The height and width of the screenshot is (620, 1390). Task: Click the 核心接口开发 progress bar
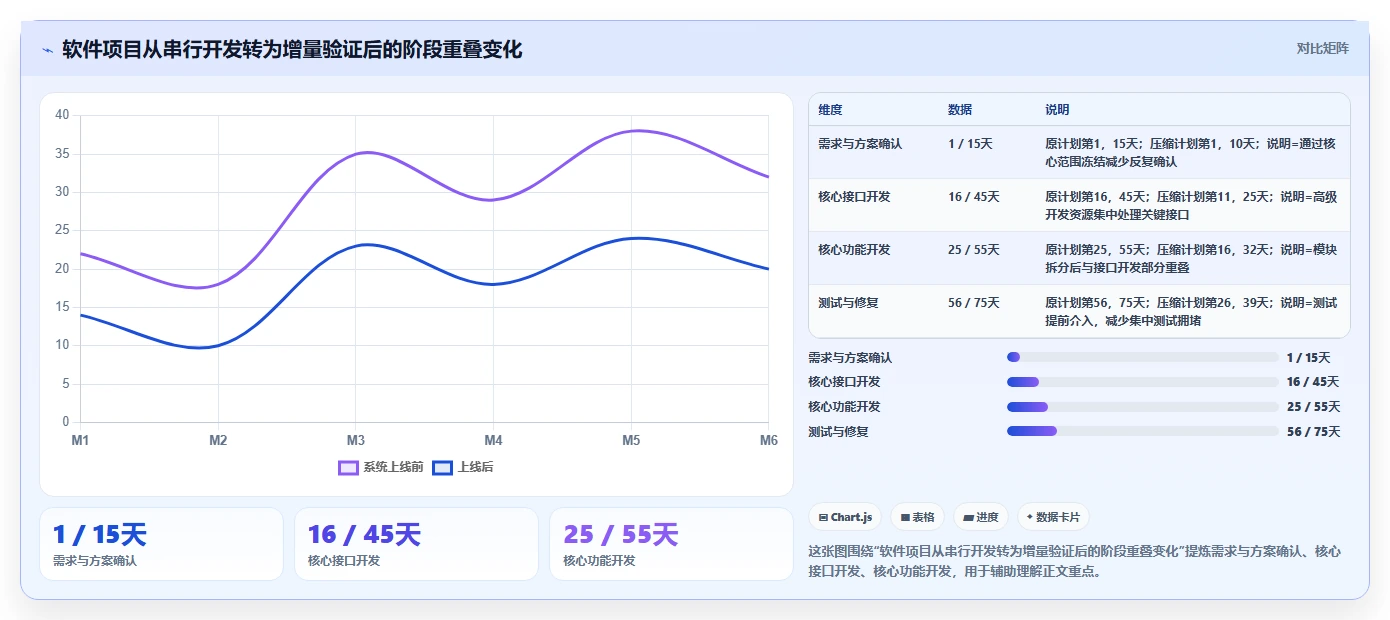(x=1143, y=382)
